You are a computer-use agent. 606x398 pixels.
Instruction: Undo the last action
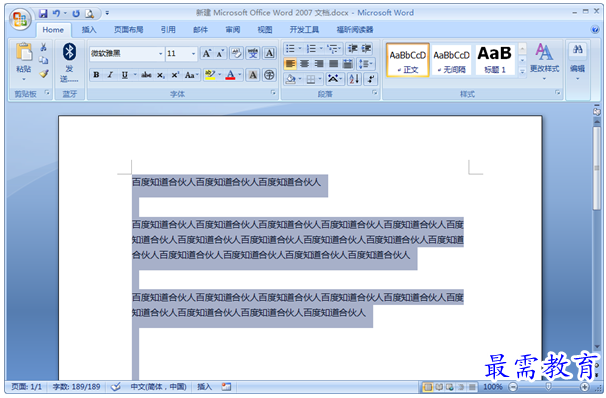coord(56,14)
